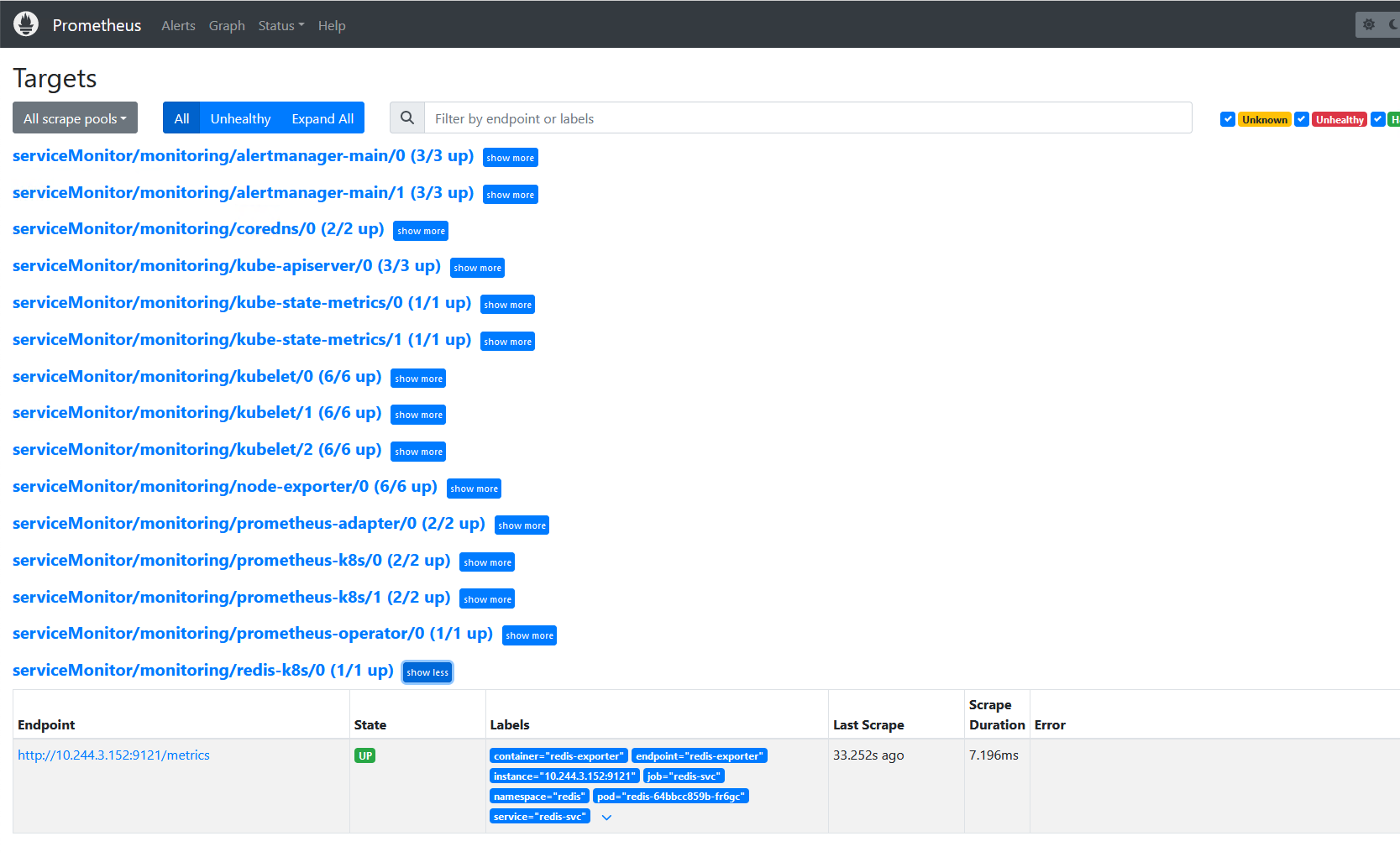Open the node-exporter/0 pool link

225,487
